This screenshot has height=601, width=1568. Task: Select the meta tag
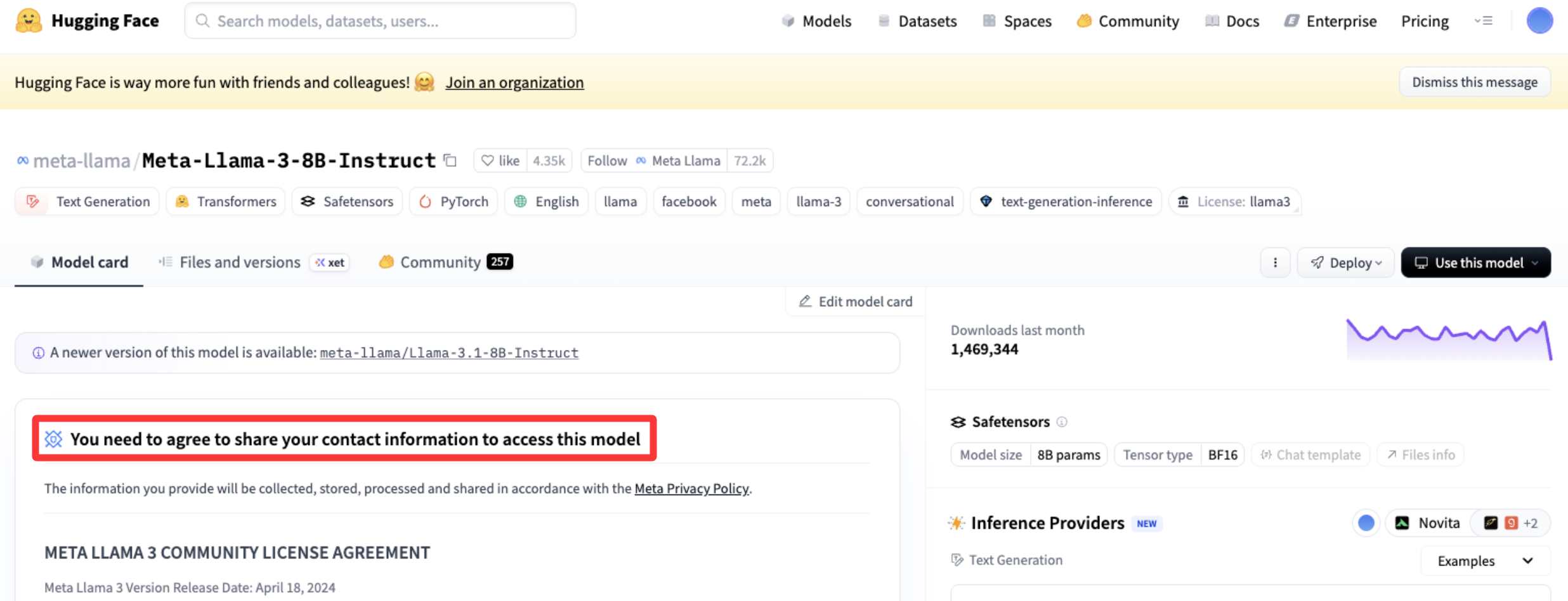click(756, 202)
